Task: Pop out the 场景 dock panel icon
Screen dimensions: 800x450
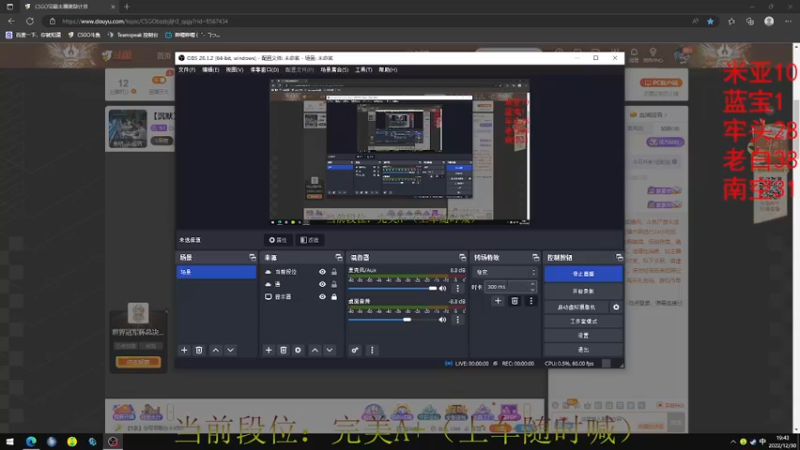Action: [252, 257]
